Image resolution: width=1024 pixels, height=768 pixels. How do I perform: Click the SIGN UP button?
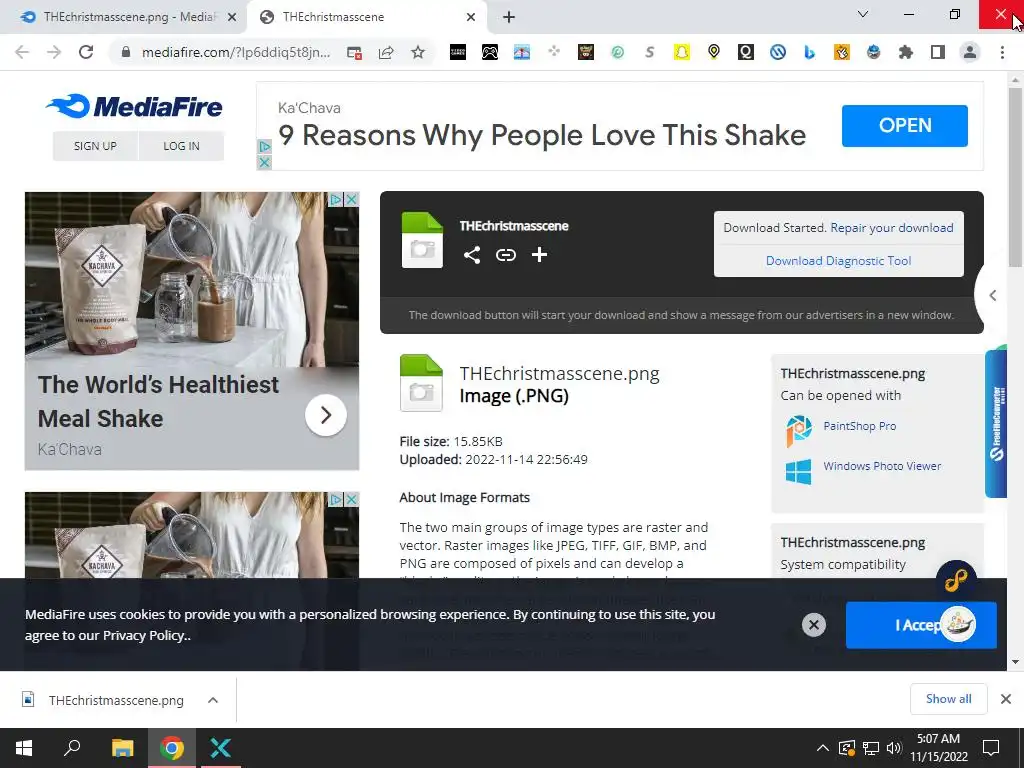point(95,146)
